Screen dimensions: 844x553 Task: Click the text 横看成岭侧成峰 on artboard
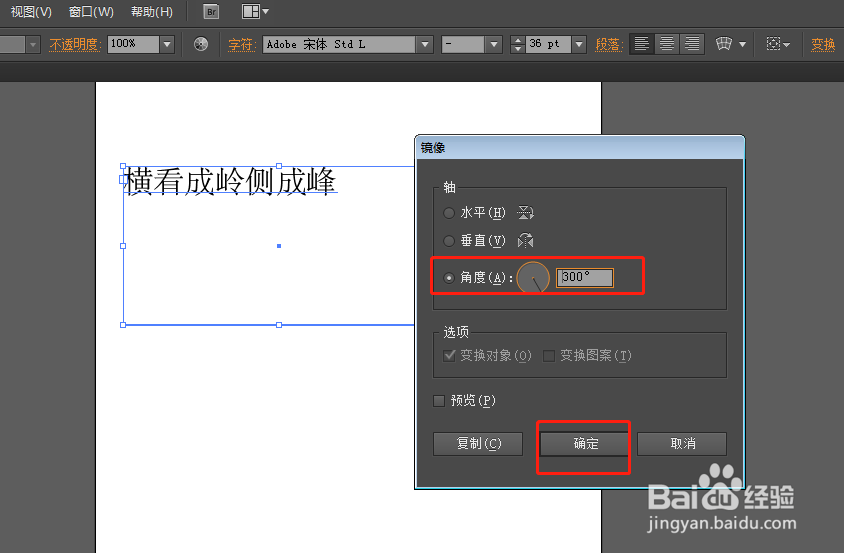click(x=231, y=181)
